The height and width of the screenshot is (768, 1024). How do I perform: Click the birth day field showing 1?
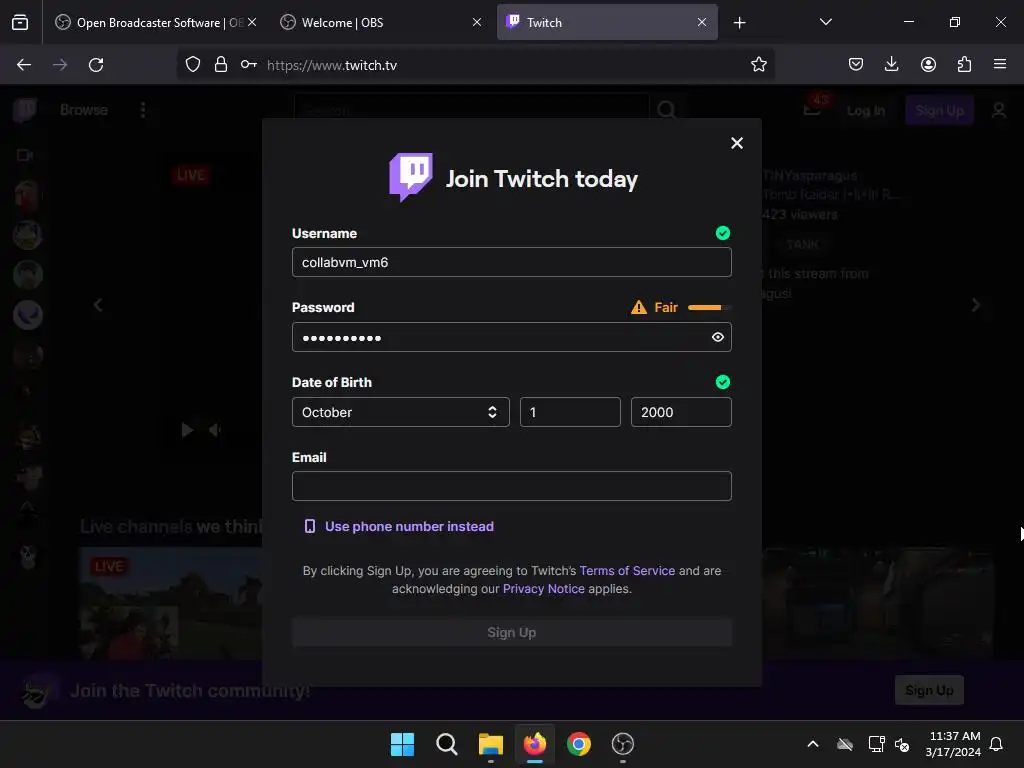tap(570, 412)
